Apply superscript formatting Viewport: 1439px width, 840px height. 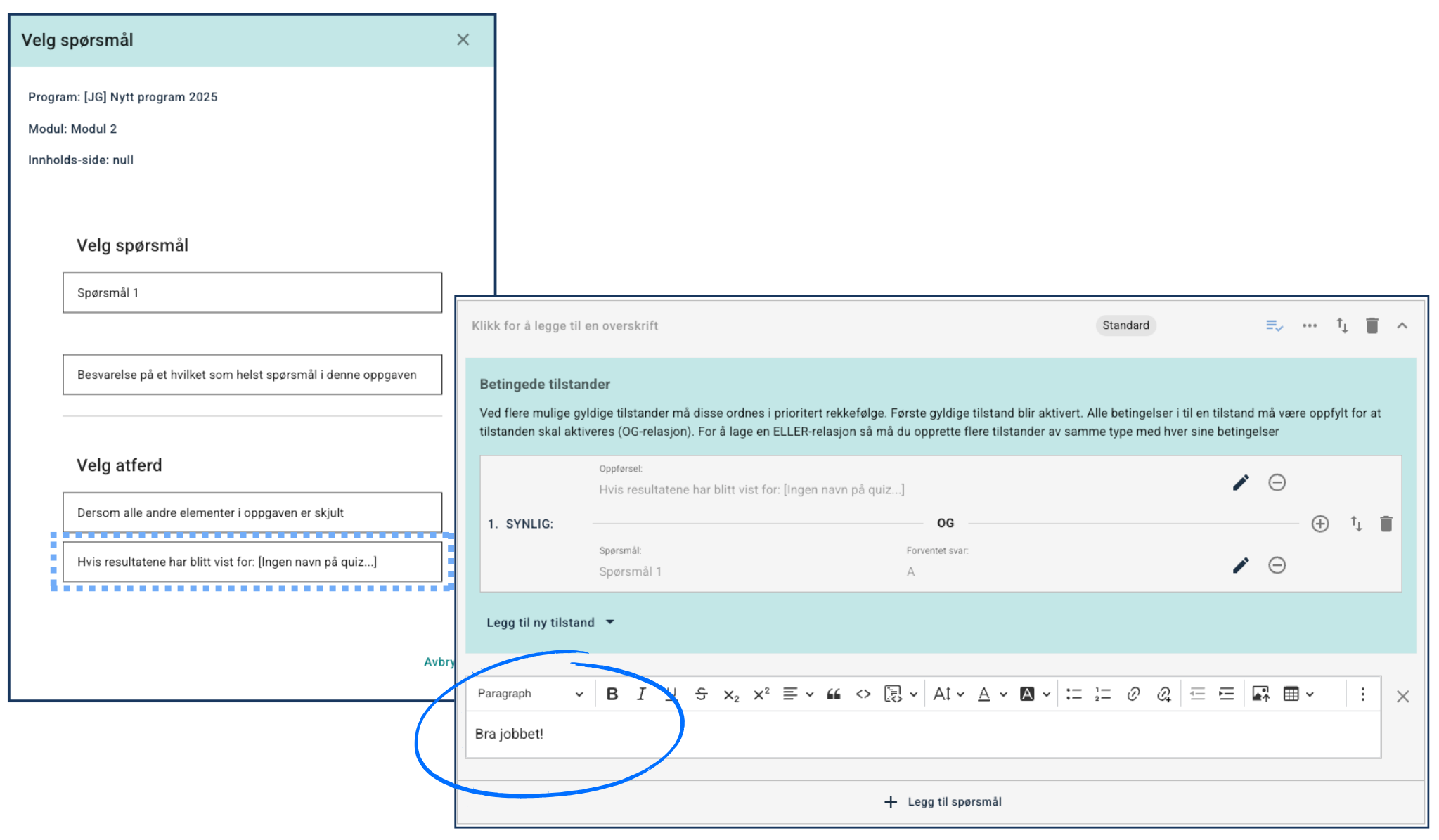click(x=761, y=694)
